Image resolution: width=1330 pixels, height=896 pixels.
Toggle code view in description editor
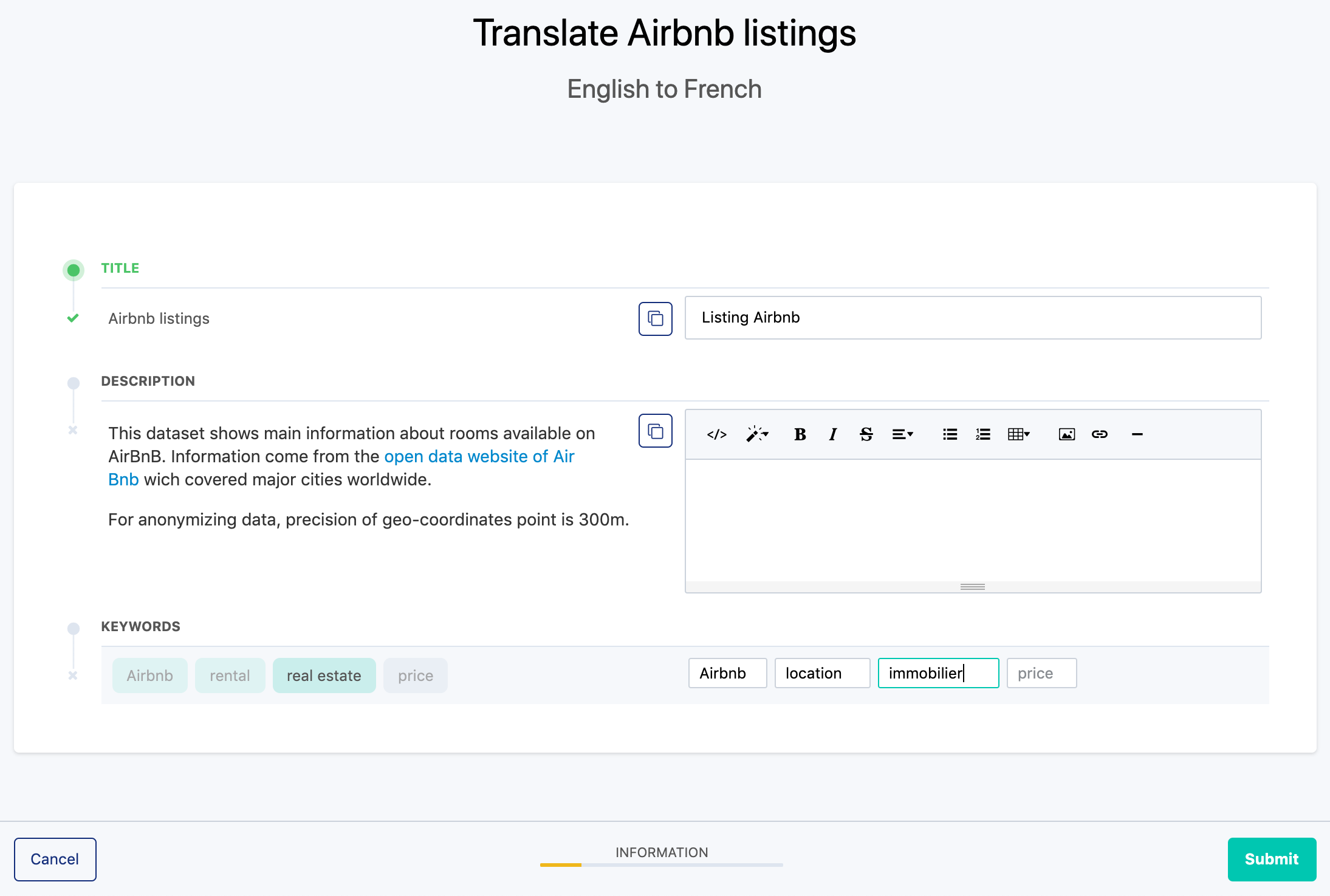716,434
